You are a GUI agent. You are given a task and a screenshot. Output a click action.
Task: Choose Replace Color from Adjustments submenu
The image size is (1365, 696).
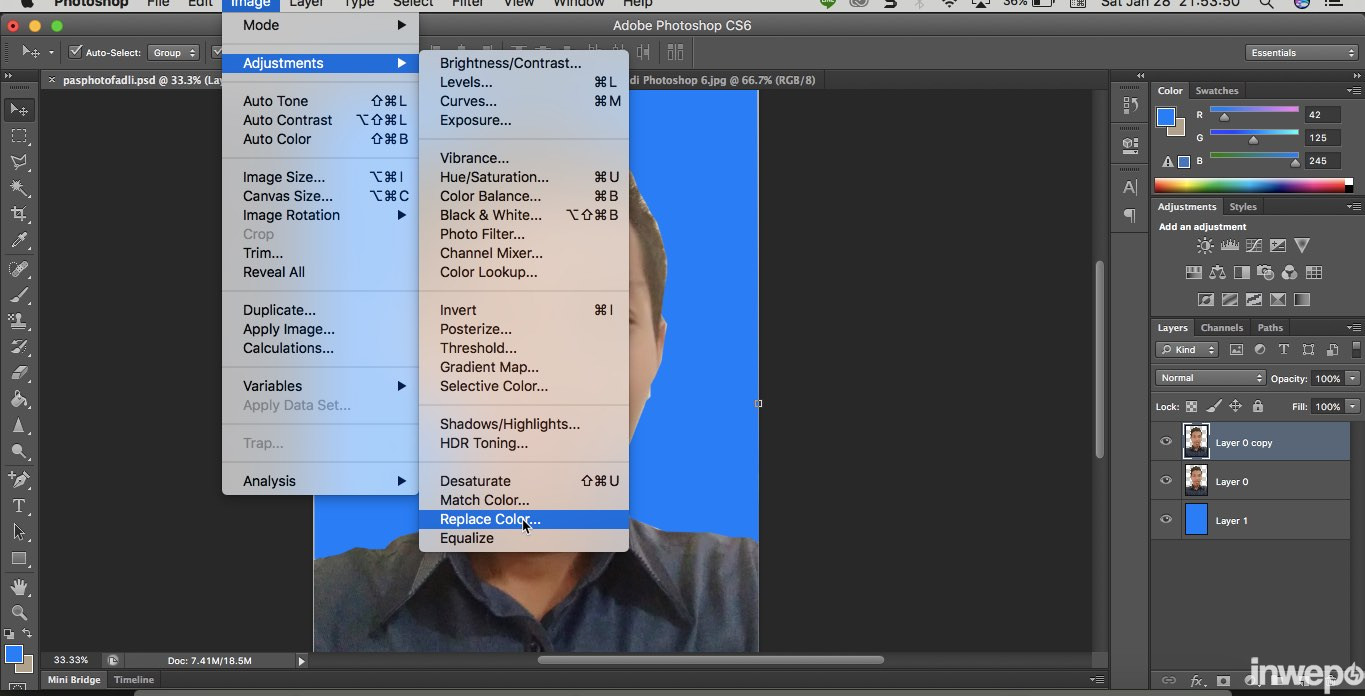point(489,519)
